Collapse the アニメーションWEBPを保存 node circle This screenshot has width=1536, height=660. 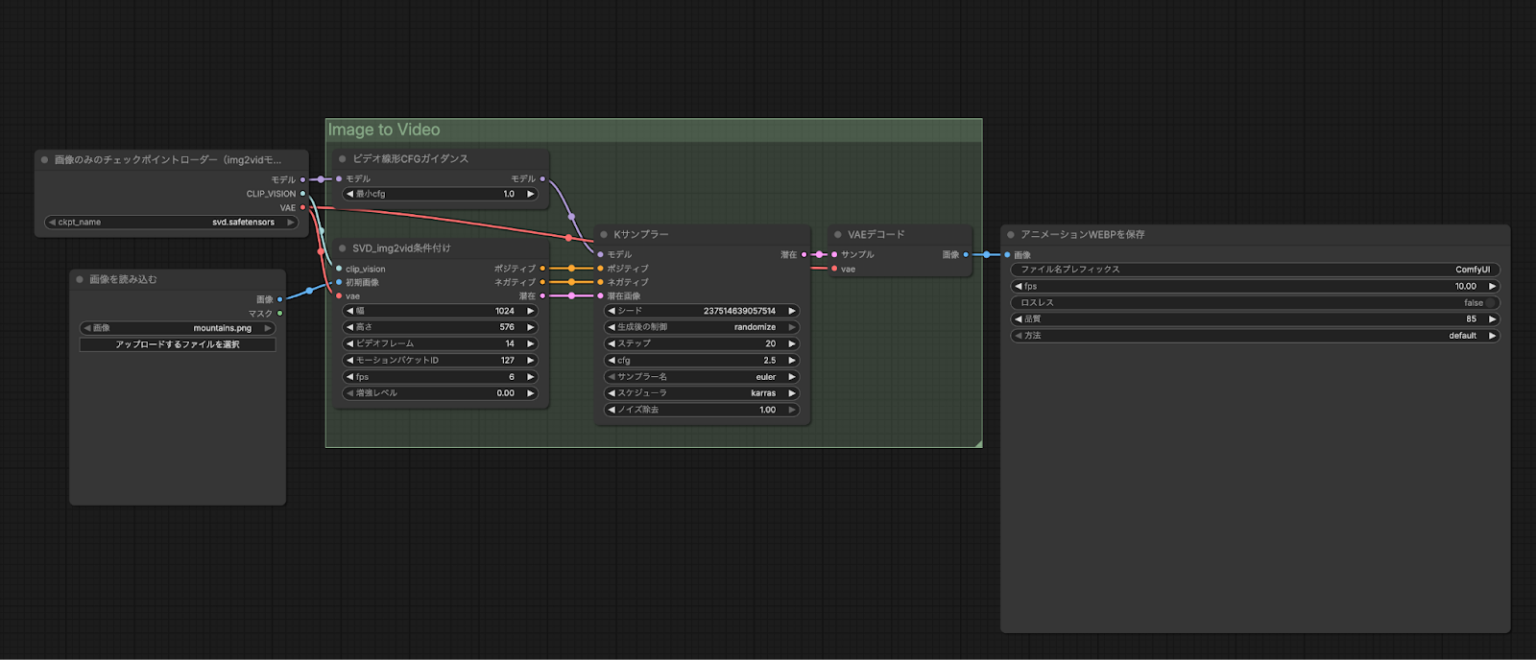pyautogui.click(x=1010, y=233)
